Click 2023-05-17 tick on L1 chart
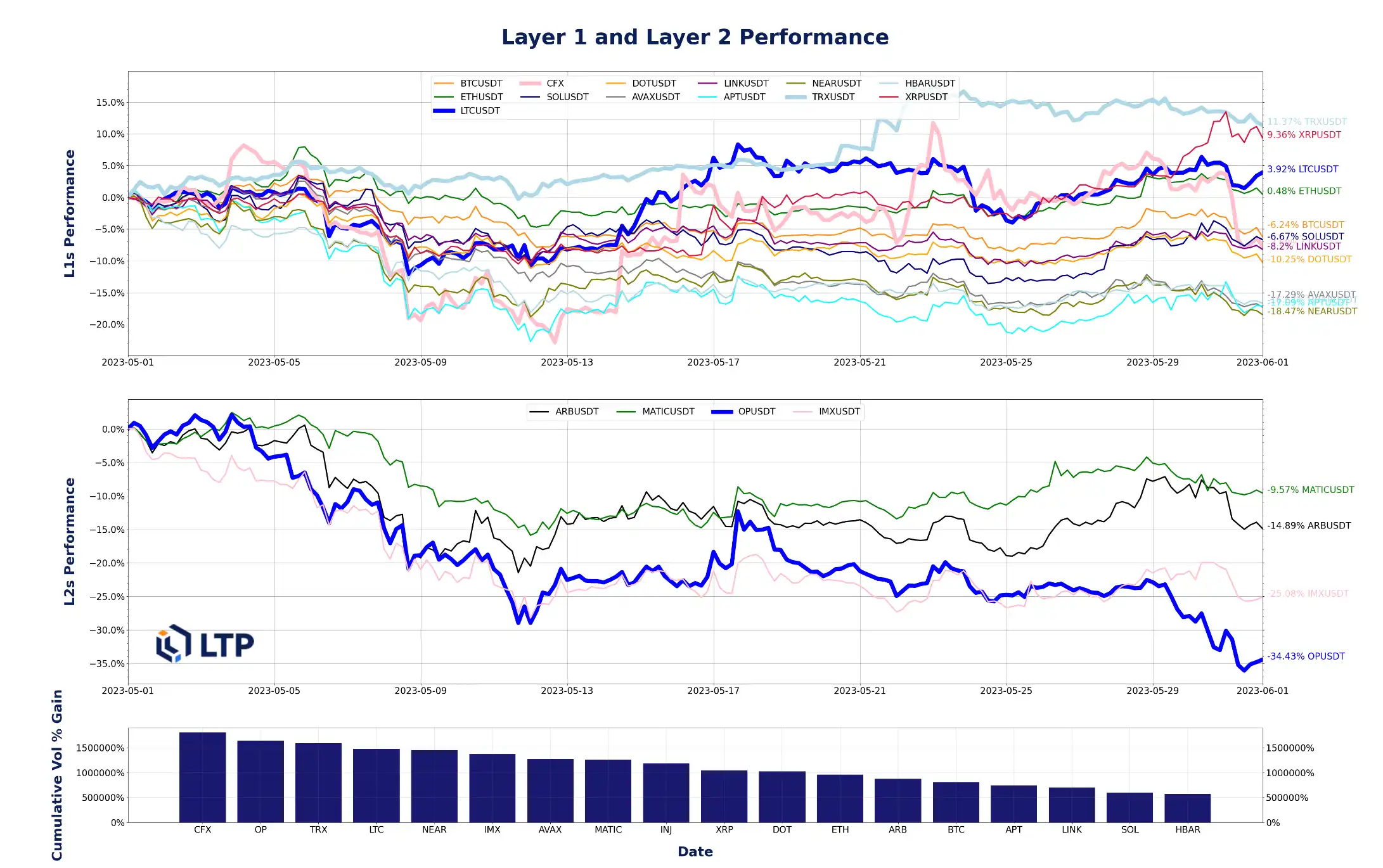The height and width of the screenshot is (868, 1383). point(713,362)
